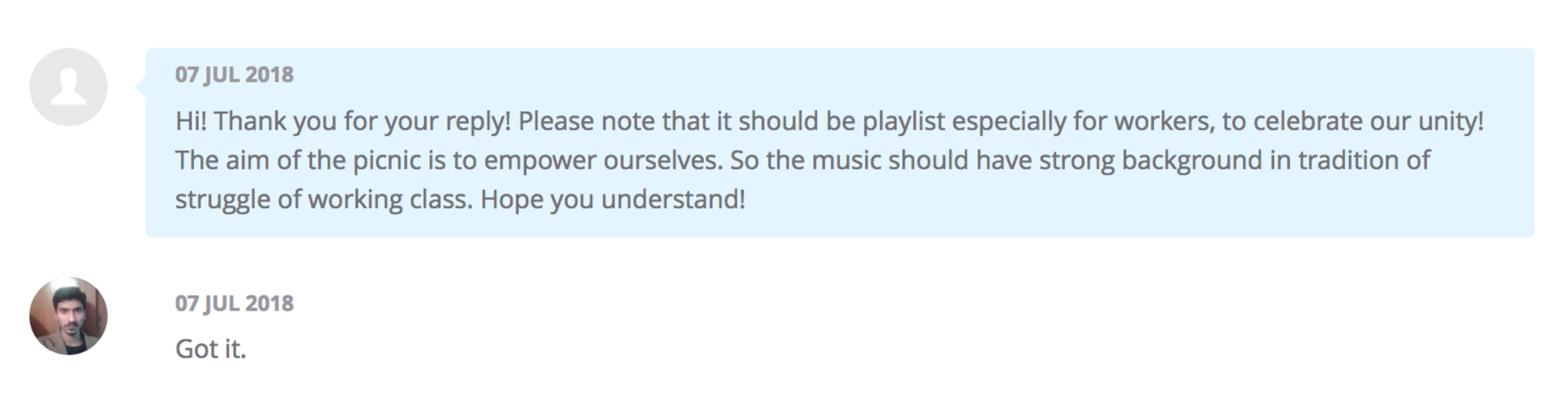Click "2018" in the first message date
Screen dimensions: 1568x399
point(270,74)
